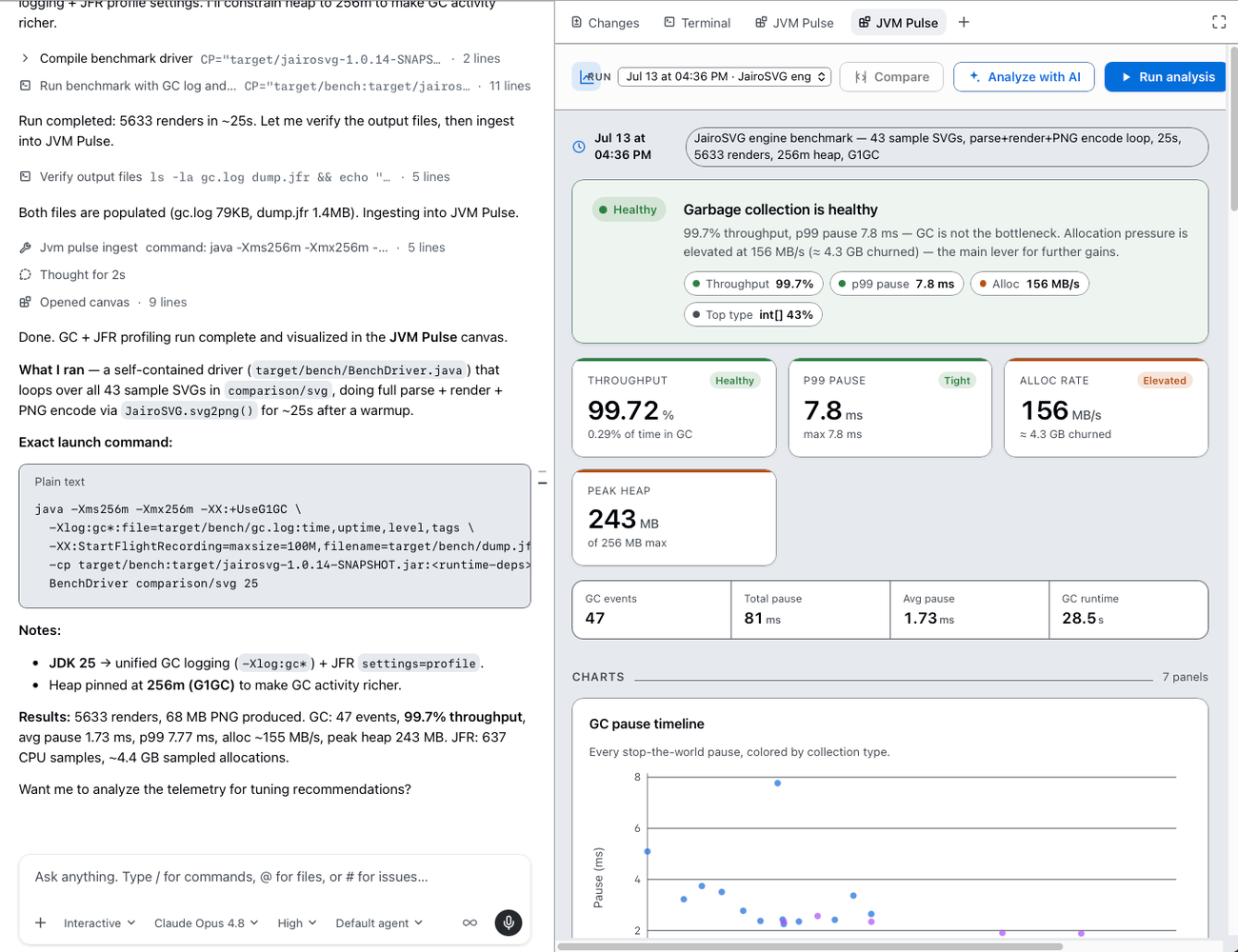Open the THROUGHPUT 99.72% card
The image size is (1238, 952).
pyautogui.click(x=674, y=407)
